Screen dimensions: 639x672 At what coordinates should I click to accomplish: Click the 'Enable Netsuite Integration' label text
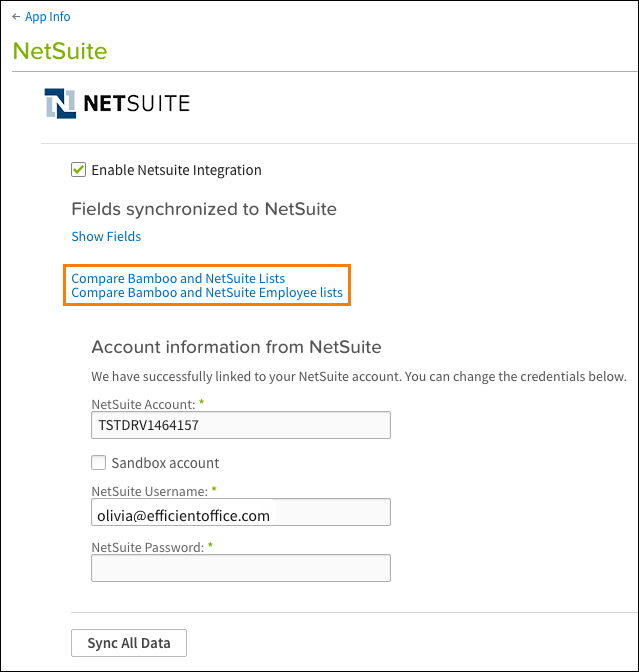tap(176, 170)
